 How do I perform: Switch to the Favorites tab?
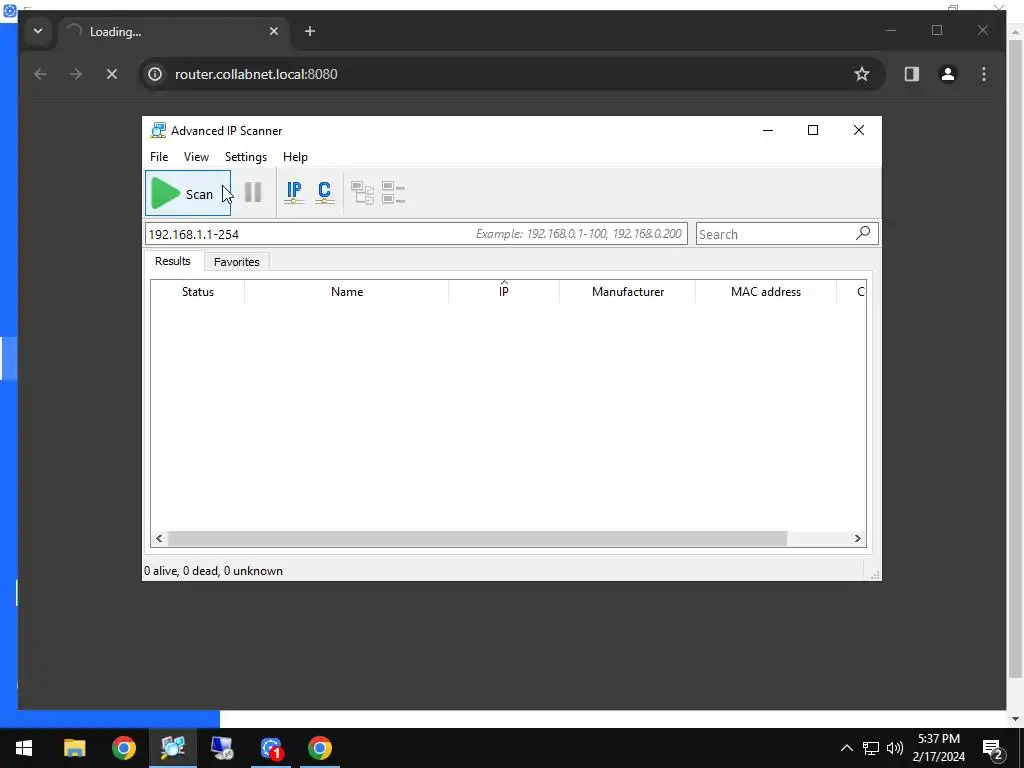tap(236, 262)
